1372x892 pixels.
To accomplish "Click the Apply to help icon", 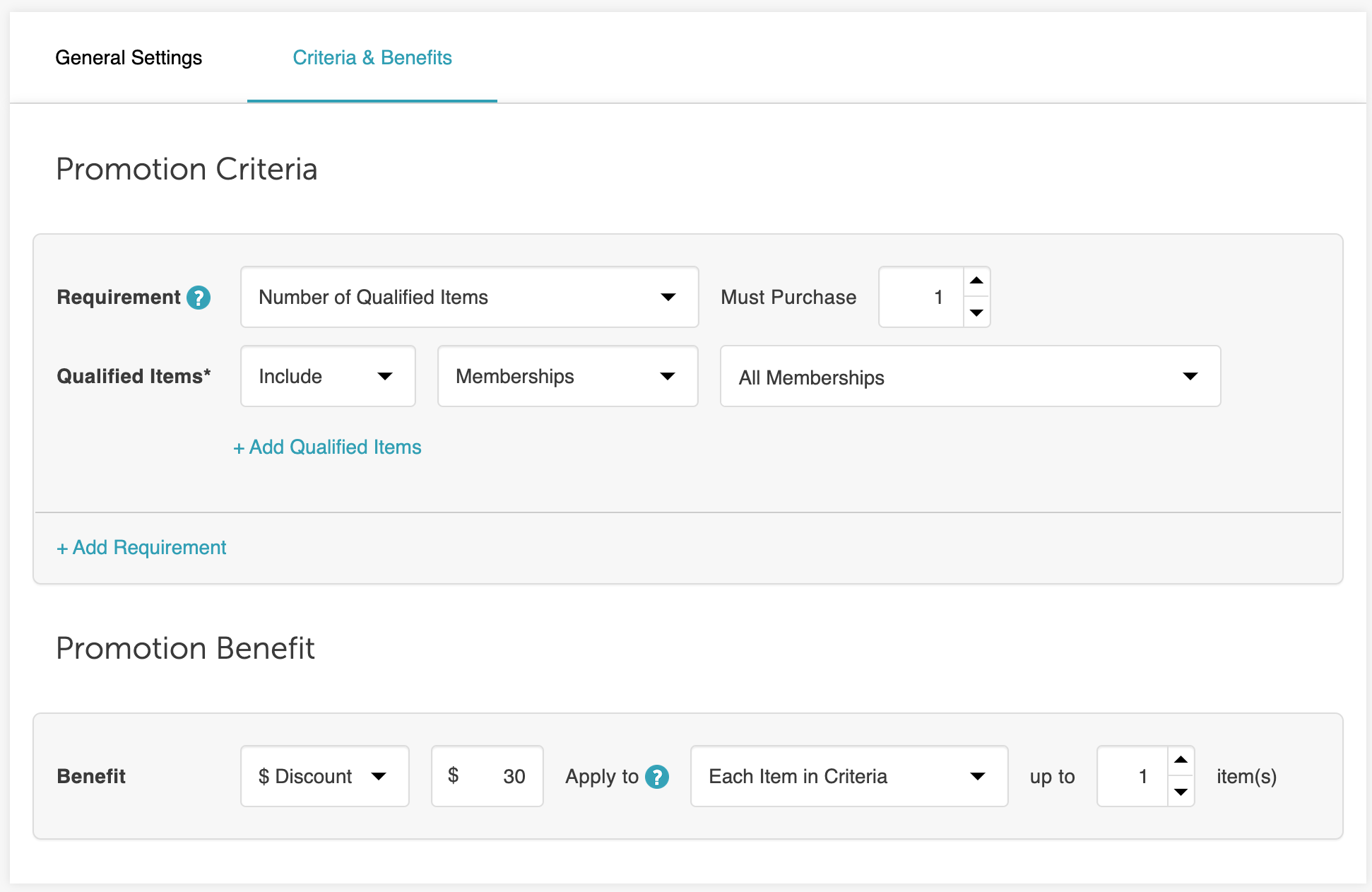I will [657, 777].
